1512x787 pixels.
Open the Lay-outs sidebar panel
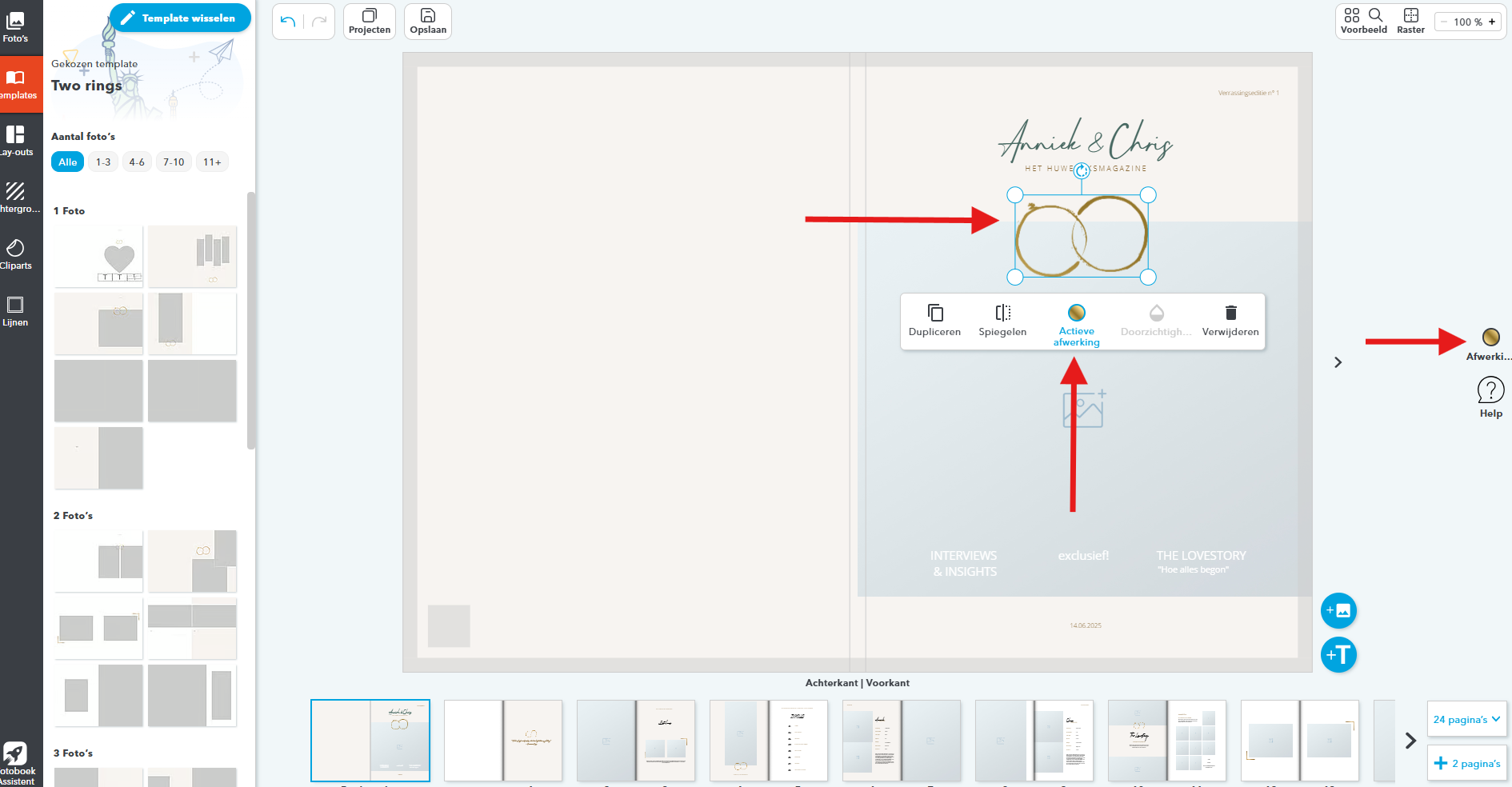(x=15, y=141)
